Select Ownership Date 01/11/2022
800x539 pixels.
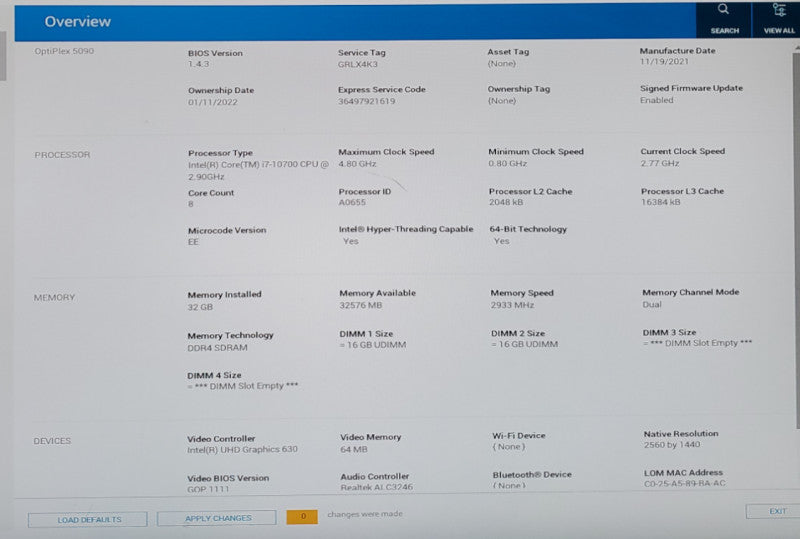pyautogui.click(x=213, y=102)
